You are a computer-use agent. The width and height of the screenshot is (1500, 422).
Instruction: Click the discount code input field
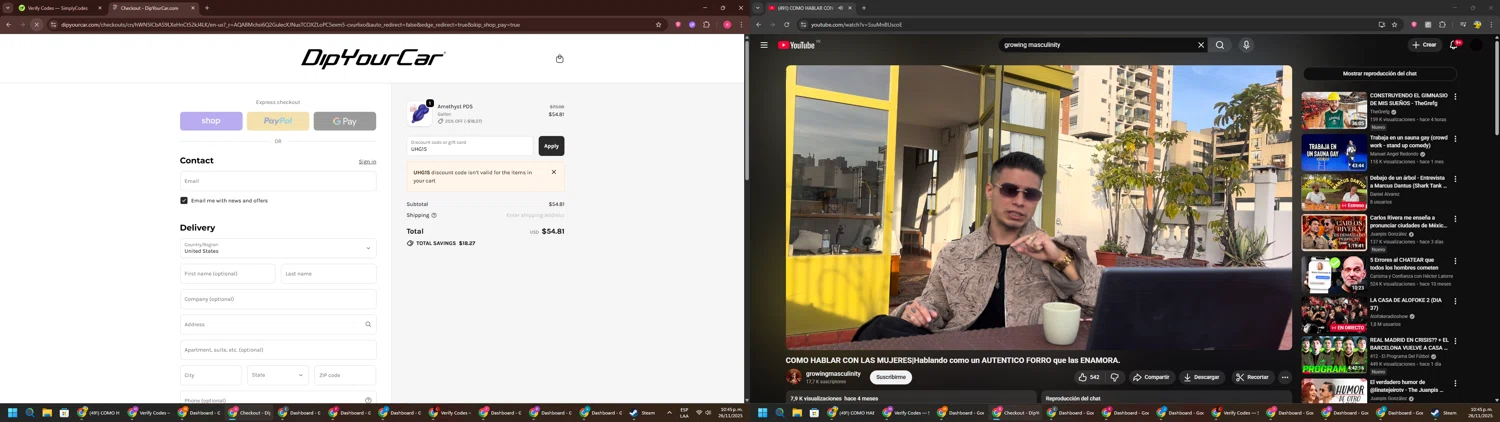[x=470, y=146]
